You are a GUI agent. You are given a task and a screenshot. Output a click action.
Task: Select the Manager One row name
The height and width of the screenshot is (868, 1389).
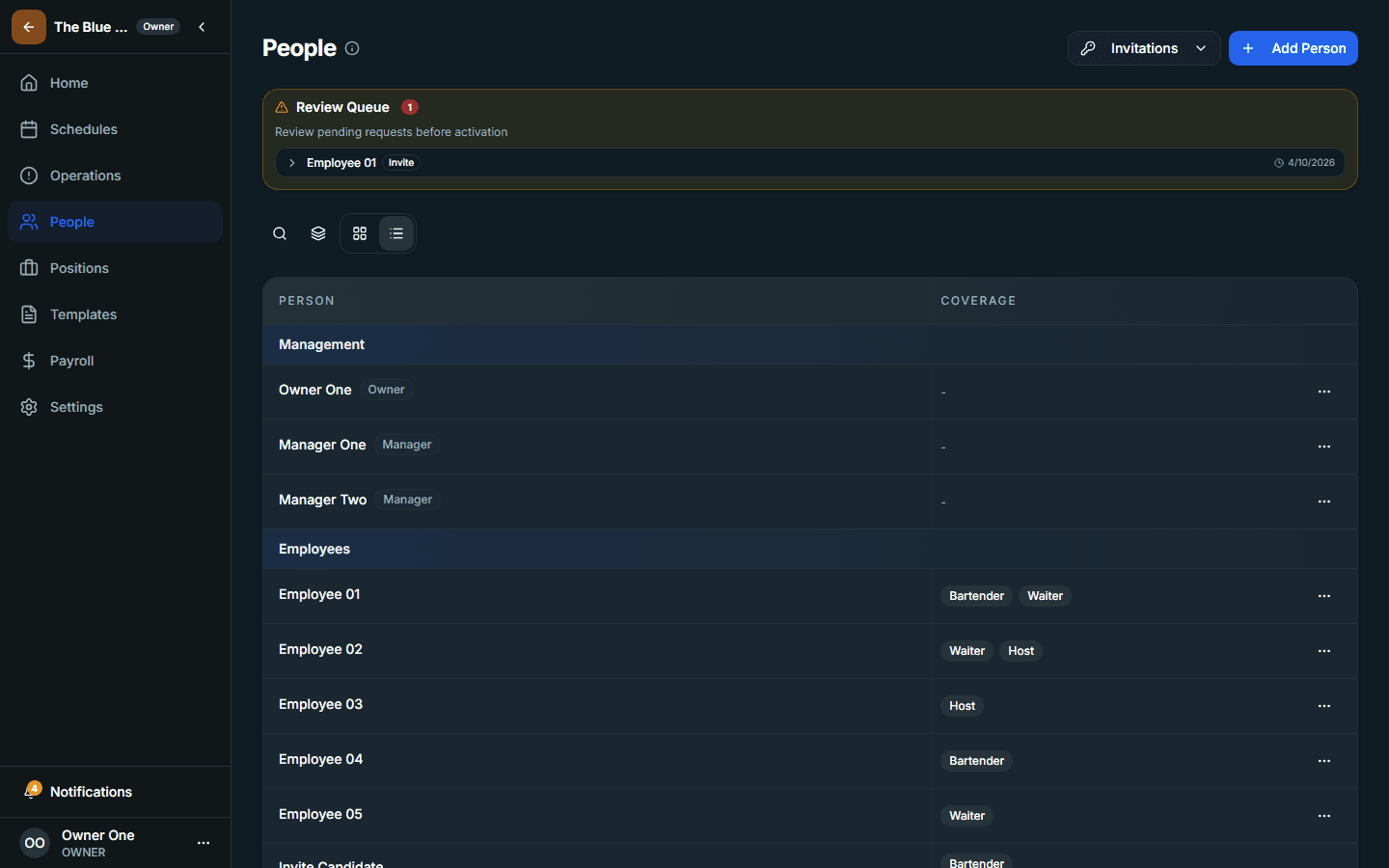[322, 445]
